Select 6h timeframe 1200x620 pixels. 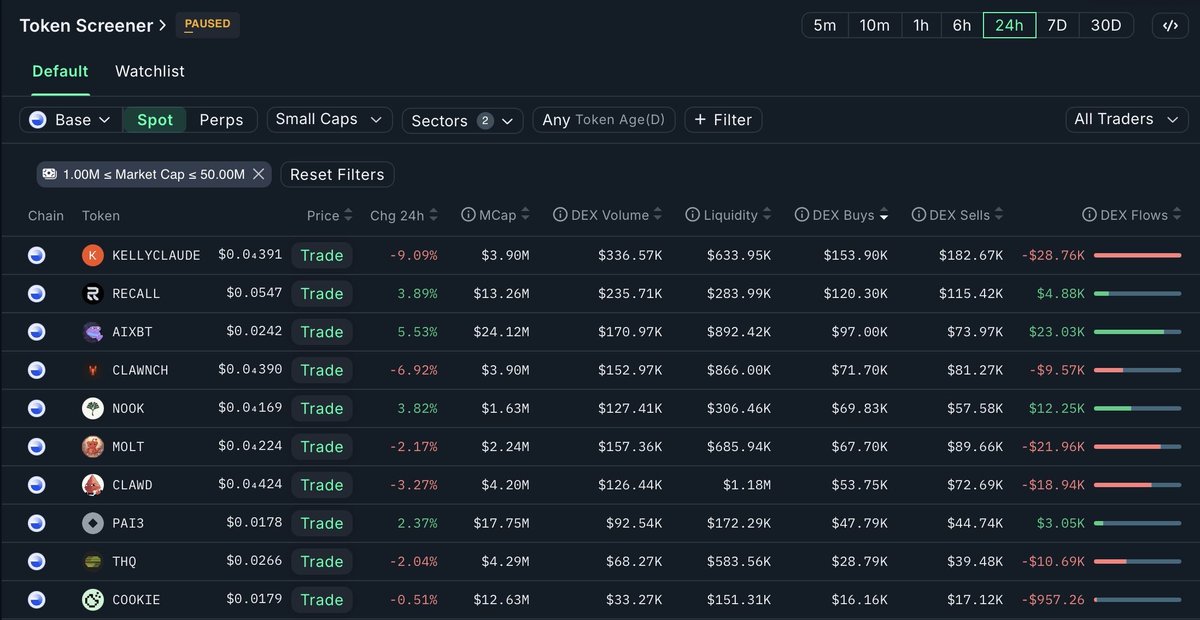click(x=962, y=25)
